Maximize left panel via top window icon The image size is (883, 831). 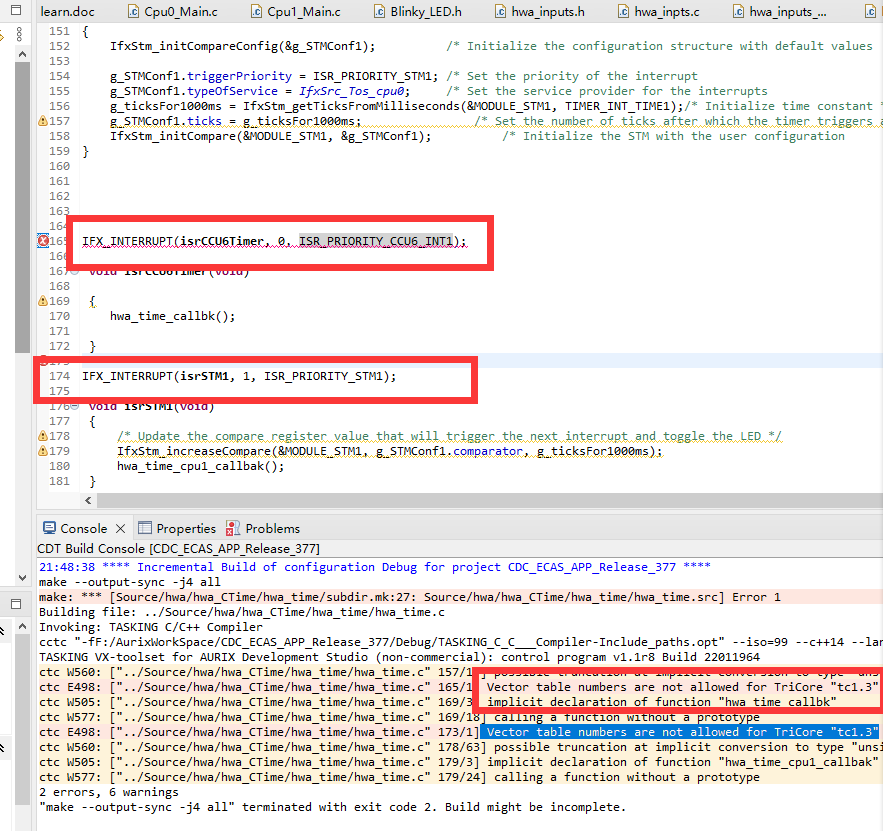(x=16, y=10)
